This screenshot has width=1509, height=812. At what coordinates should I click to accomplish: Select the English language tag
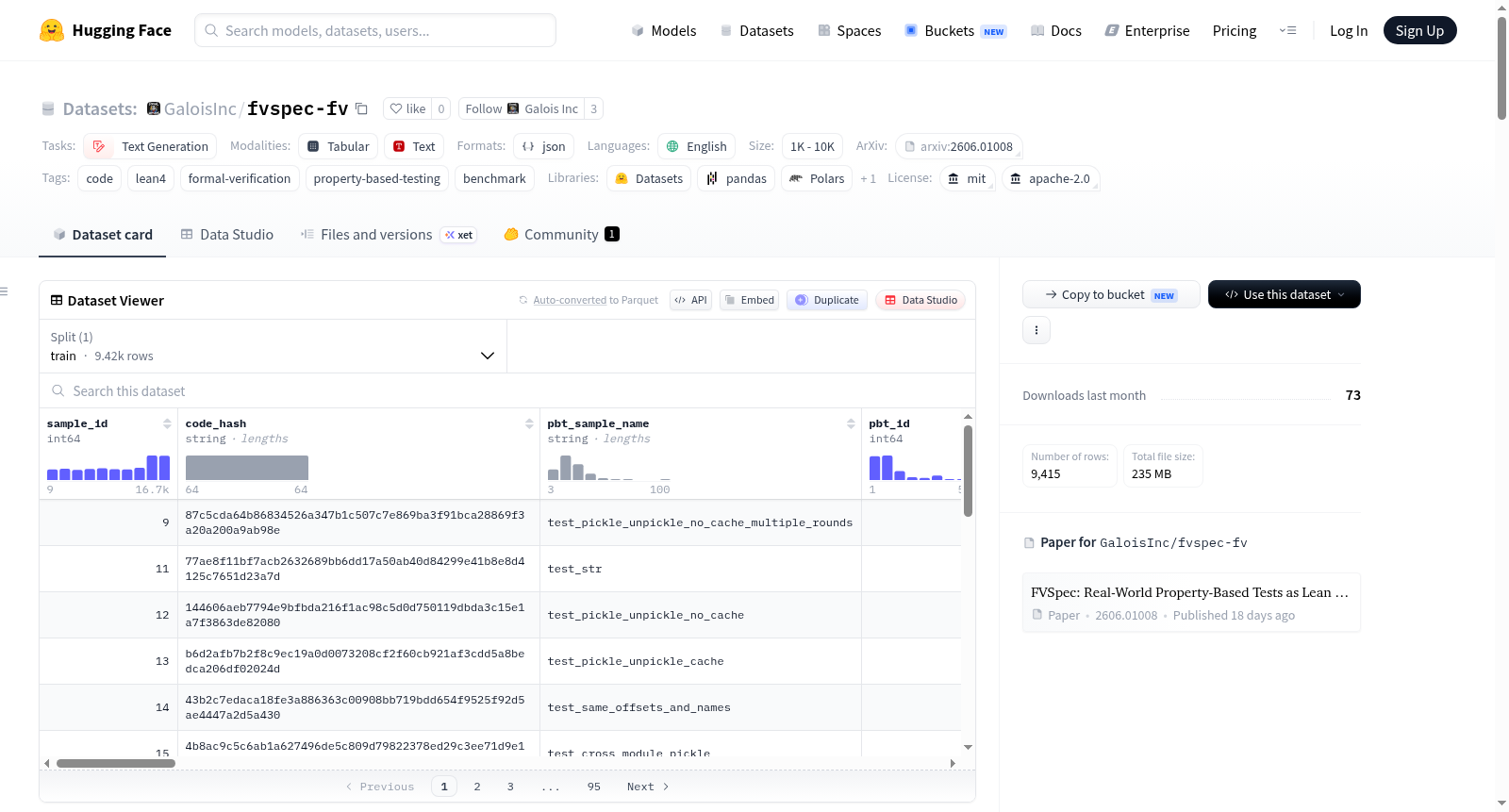tap(696, 146)
